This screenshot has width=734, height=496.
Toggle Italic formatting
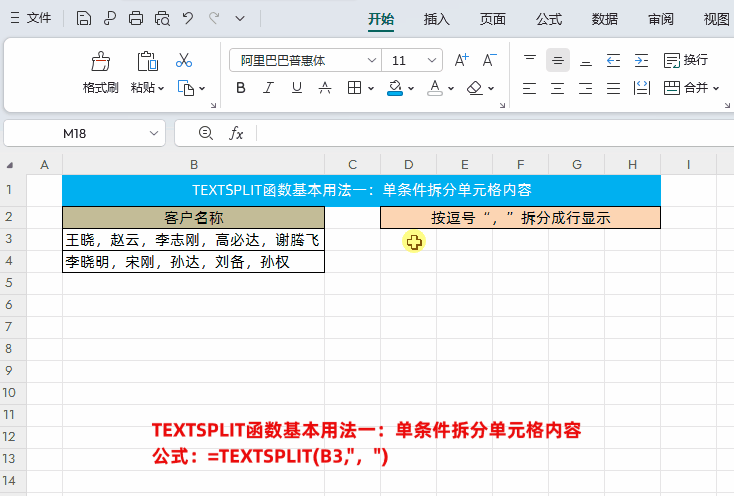(268, 88)
